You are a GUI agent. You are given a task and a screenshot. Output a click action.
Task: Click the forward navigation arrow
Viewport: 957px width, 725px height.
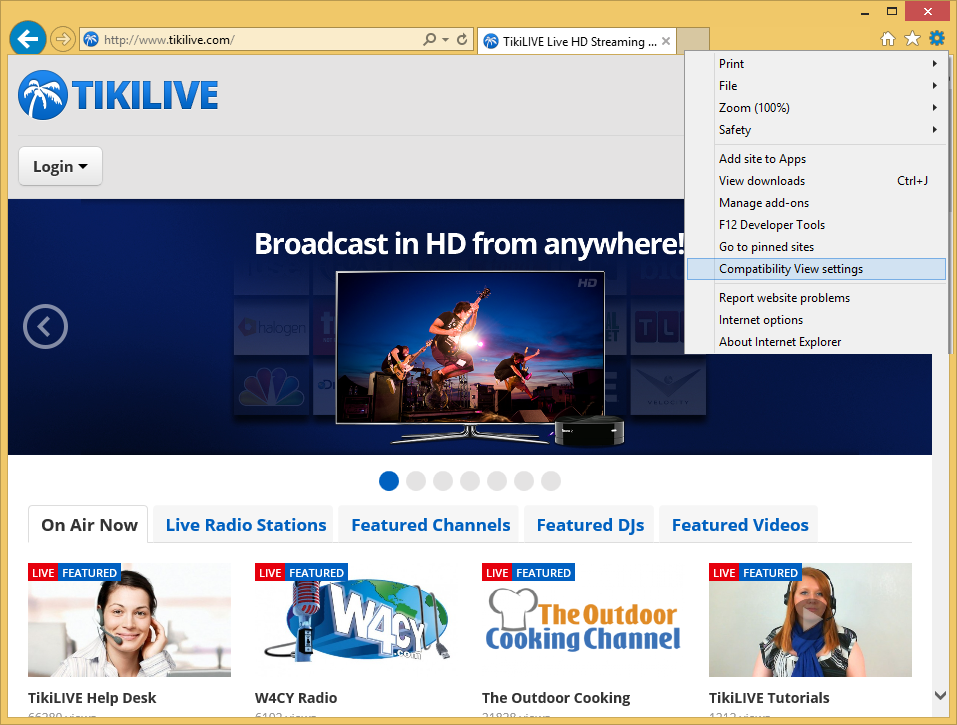[62, 40]
